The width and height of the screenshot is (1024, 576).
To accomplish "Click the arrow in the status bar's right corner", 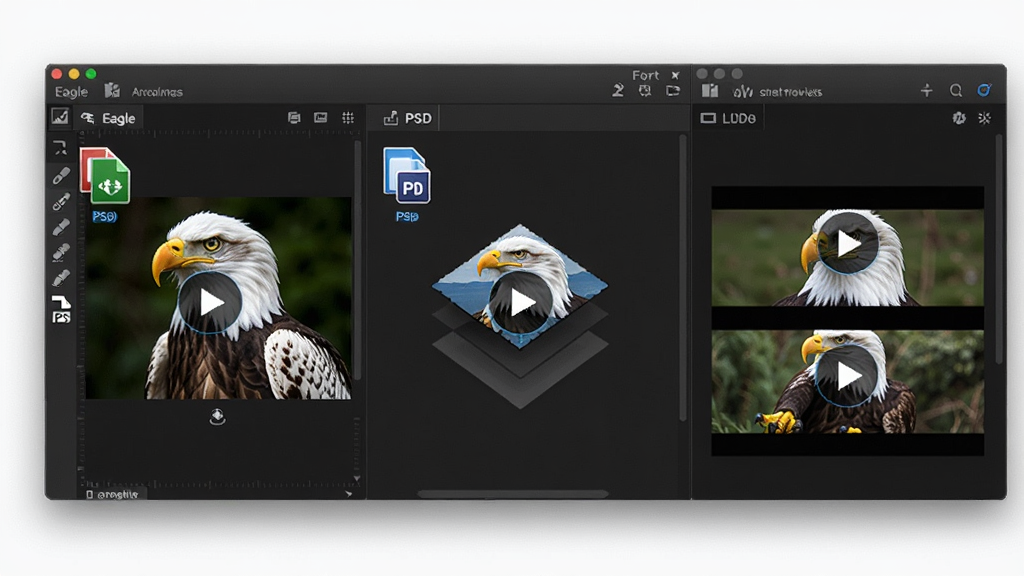I will point(349,494).
